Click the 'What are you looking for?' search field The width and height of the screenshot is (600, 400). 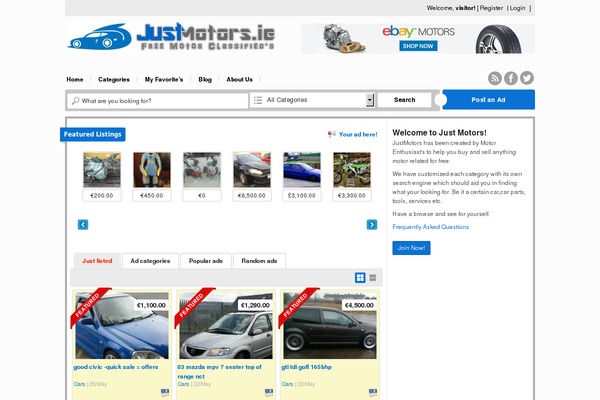point(160,101)
